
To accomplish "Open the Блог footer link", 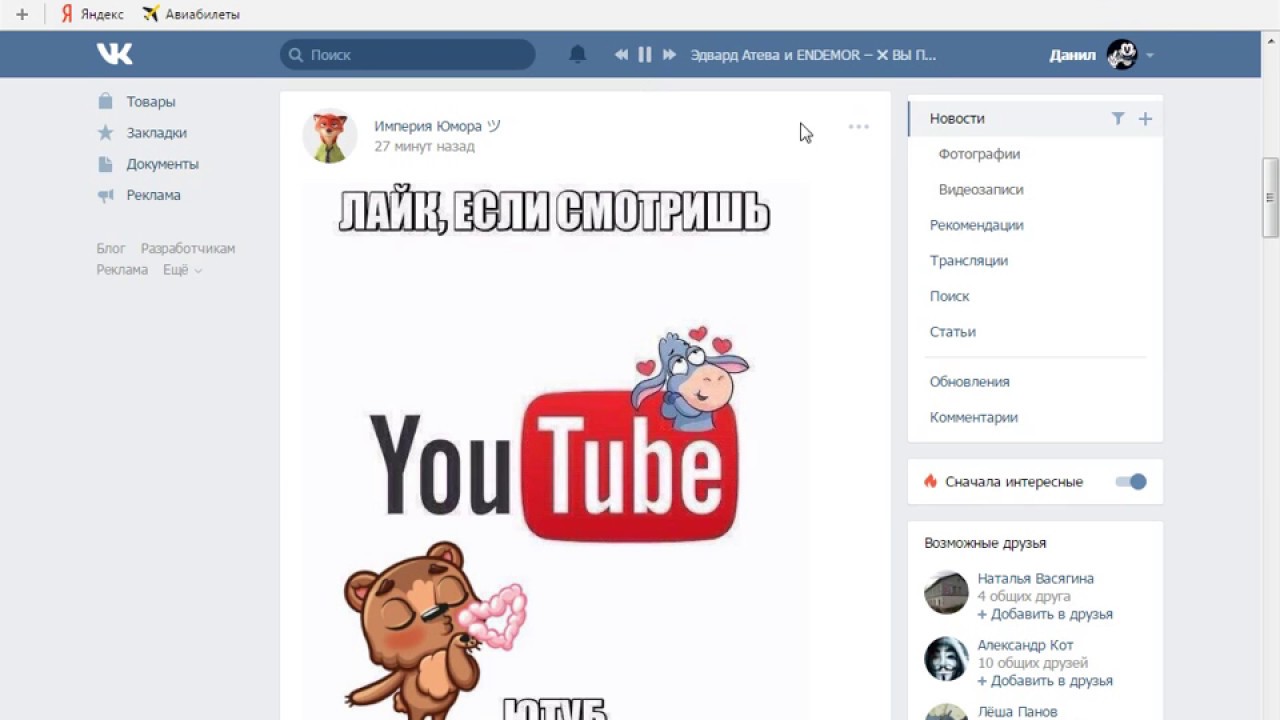I will [111, 248].
